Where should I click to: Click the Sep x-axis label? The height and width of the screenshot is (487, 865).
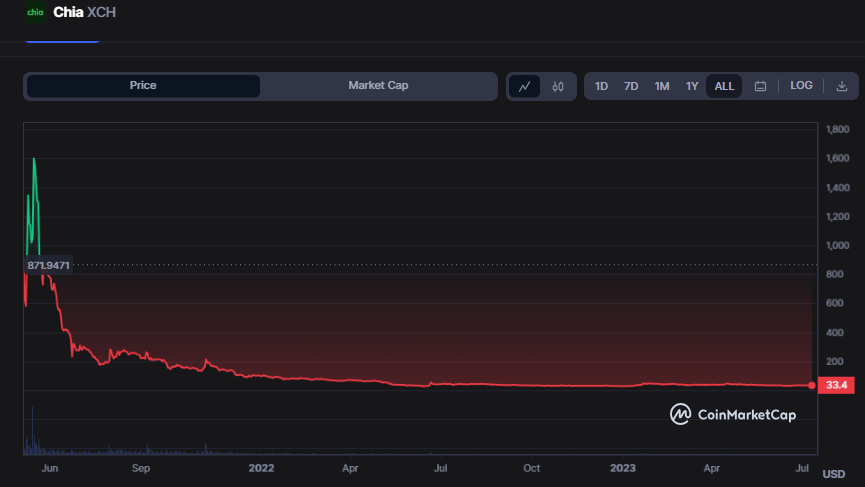[141, 468]
